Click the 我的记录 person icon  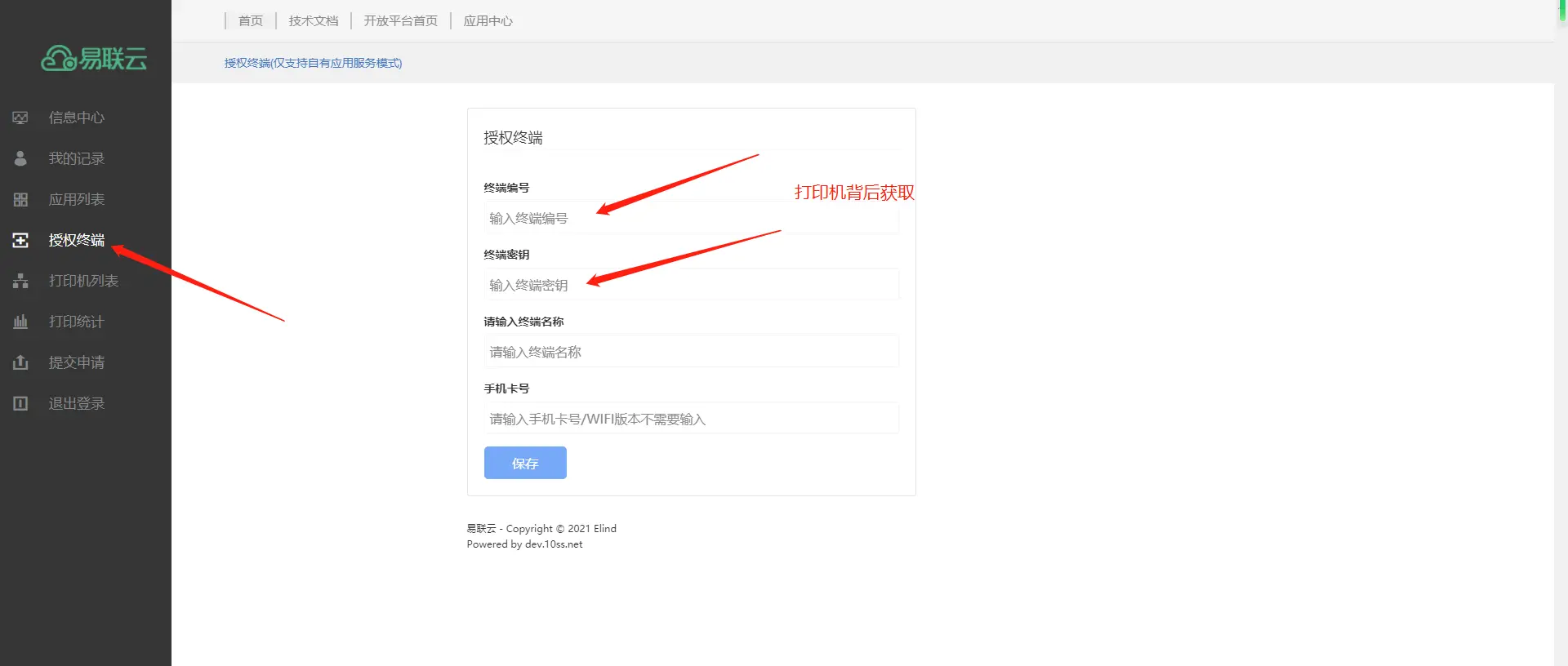click(20, 158)
